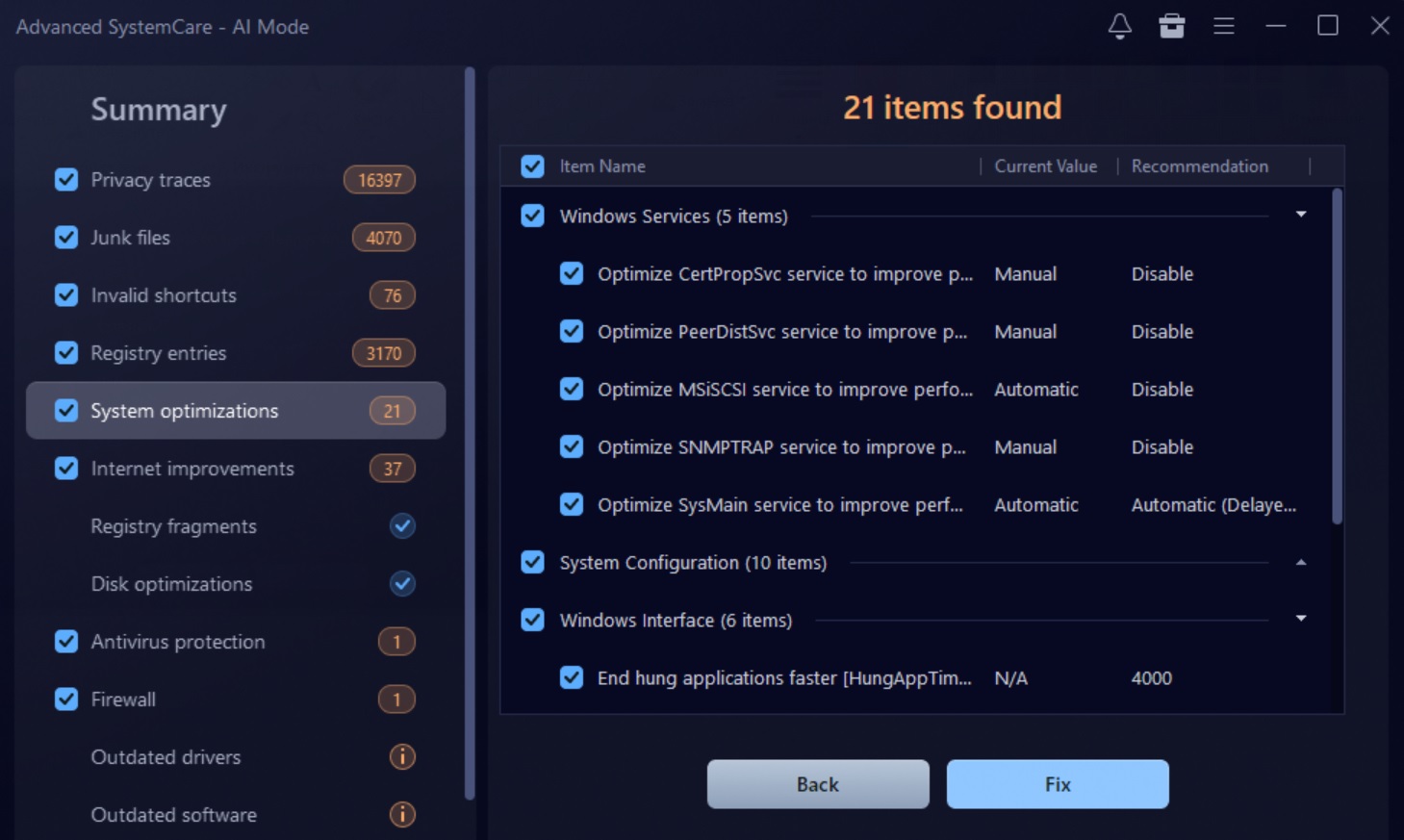Uncheck the Privacy traces checkbox

pos(66,180)
